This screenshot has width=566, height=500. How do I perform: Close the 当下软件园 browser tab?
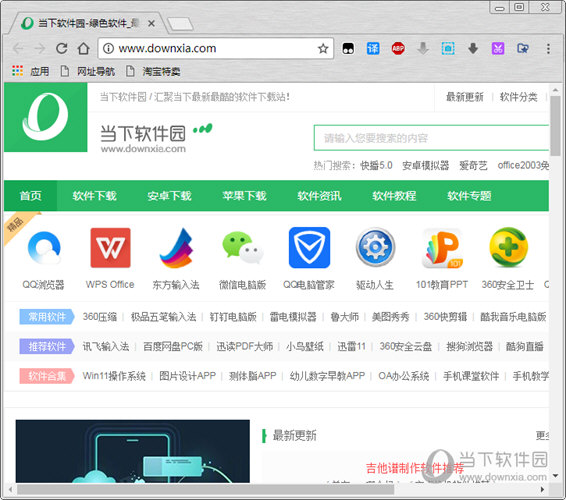click(x=152, y=24)
